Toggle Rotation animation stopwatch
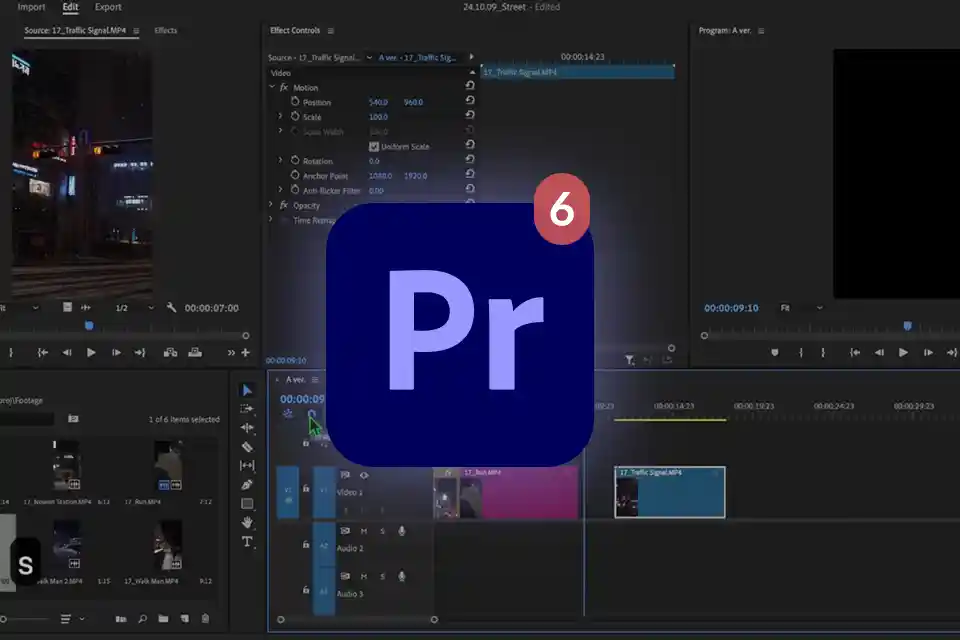The image size is (960, 640). tap(295, 160)
